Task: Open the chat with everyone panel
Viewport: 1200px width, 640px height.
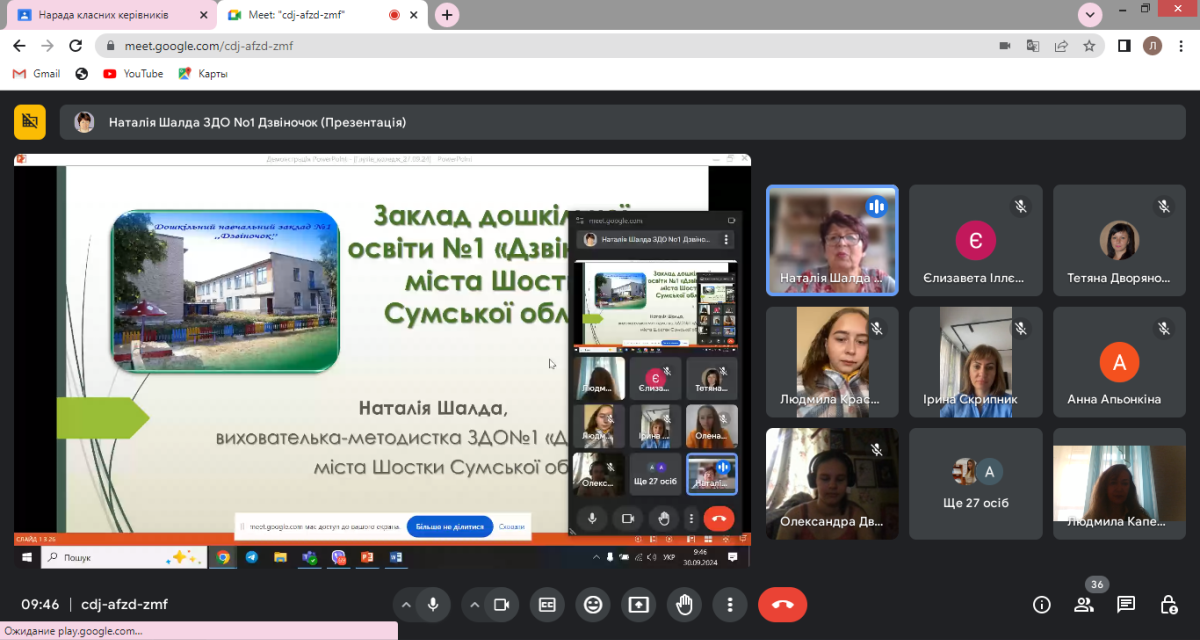Action: 1126,604
